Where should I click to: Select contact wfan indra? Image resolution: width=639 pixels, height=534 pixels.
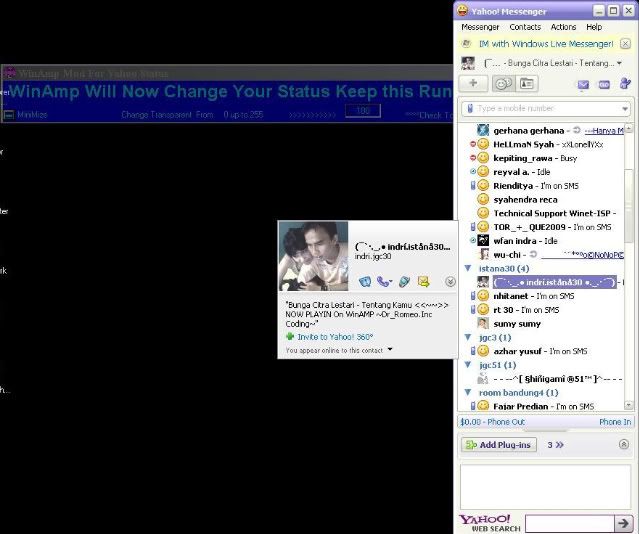pos(514,241)
